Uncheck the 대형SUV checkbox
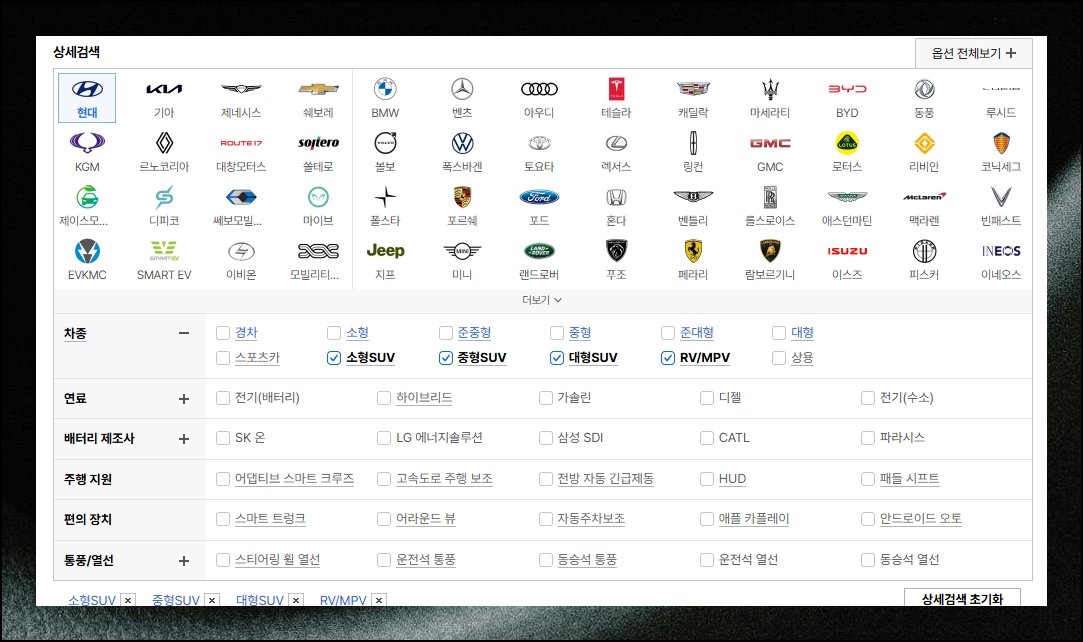 pos(557,358)
